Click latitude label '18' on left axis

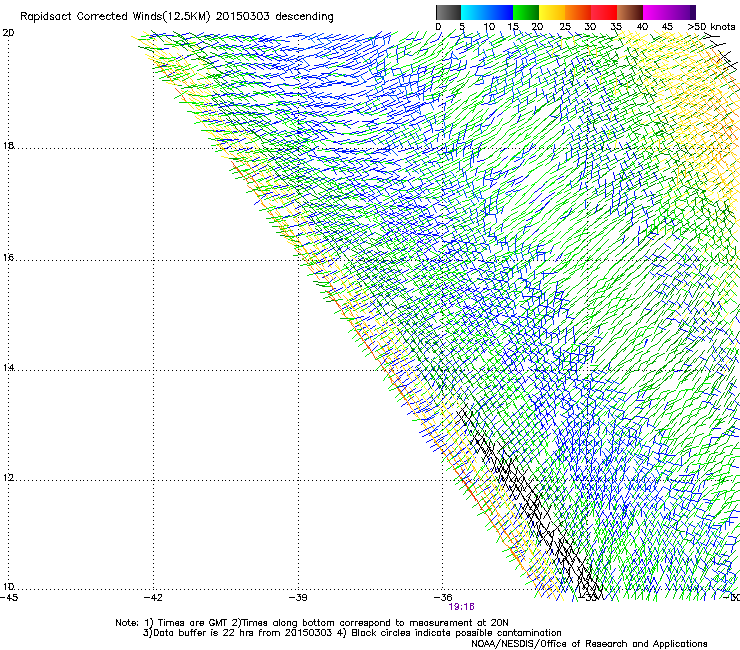pyautogui.click(x=8, y=145)
